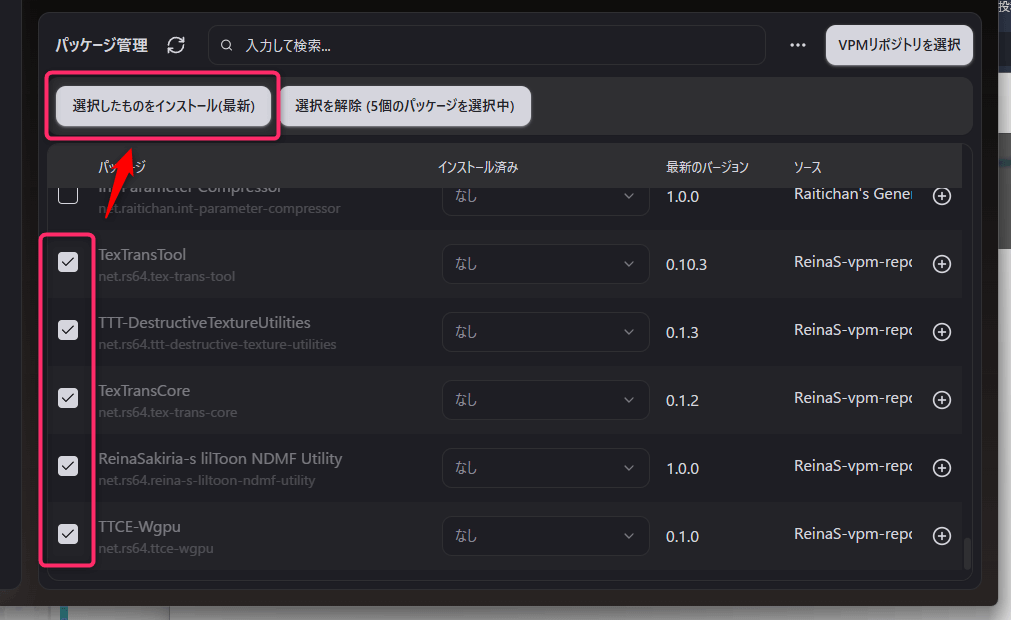This screenshot has width=1011, height=620.
Task: Click the net.raitichan.int-parameter-compressor ID
Action: click(x=219, y=209)
